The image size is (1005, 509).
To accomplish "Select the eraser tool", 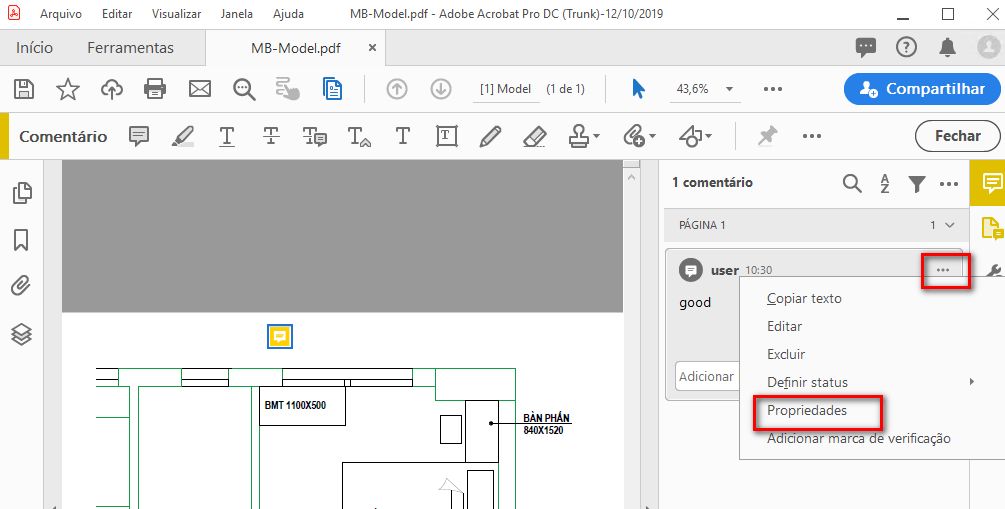I will tap(535, 136).
